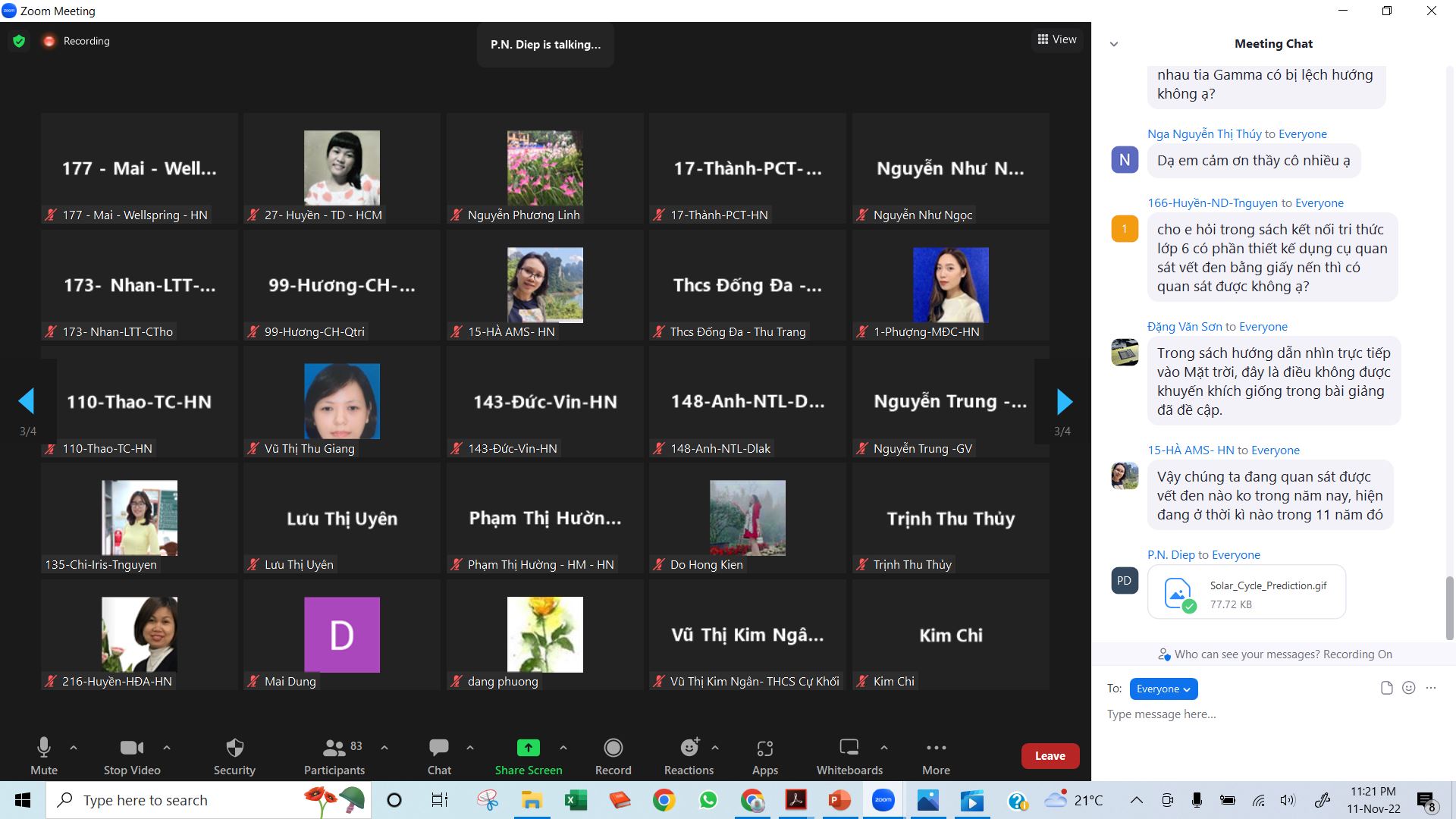Screen dimensions: 1456x819
Task: Expand share screen options arrow
Action: (x=563, y=748)
